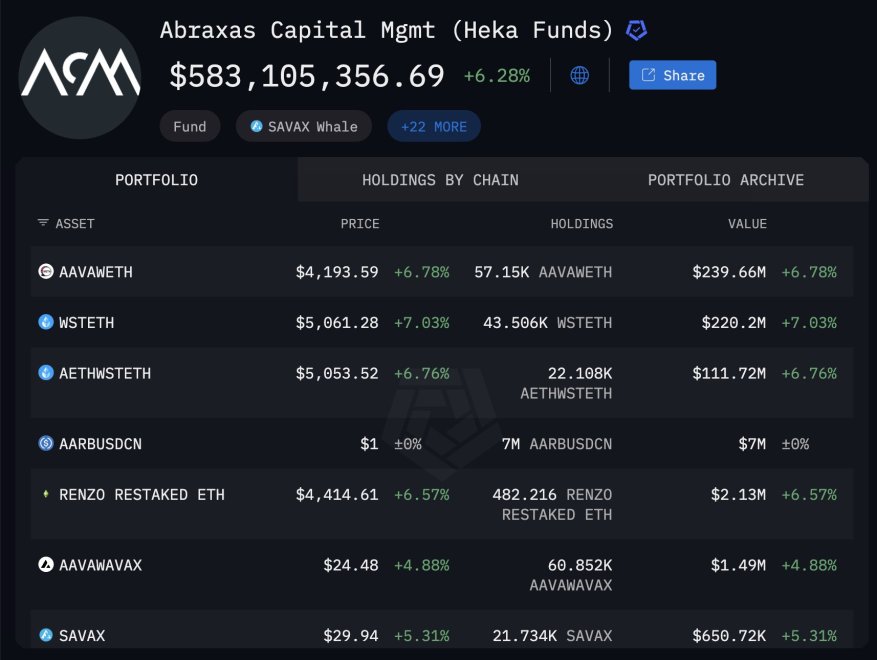The height and width of the screenshot is (660, 877).
Task: Click the AARBUSDCN token icon
Action: [45, 443]
